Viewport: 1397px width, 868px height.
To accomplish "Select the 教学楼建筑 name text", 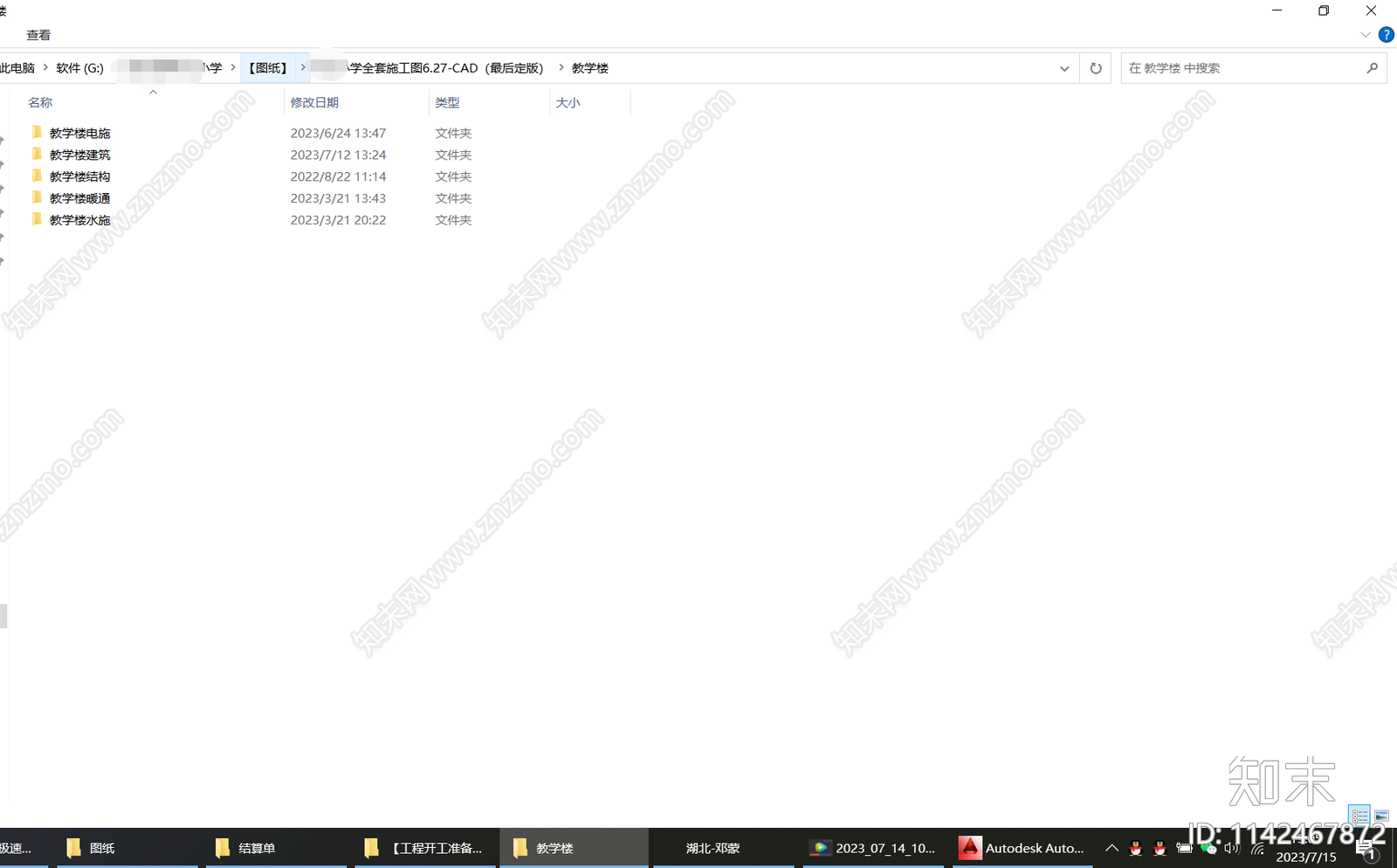I will (x=79, y=155).
